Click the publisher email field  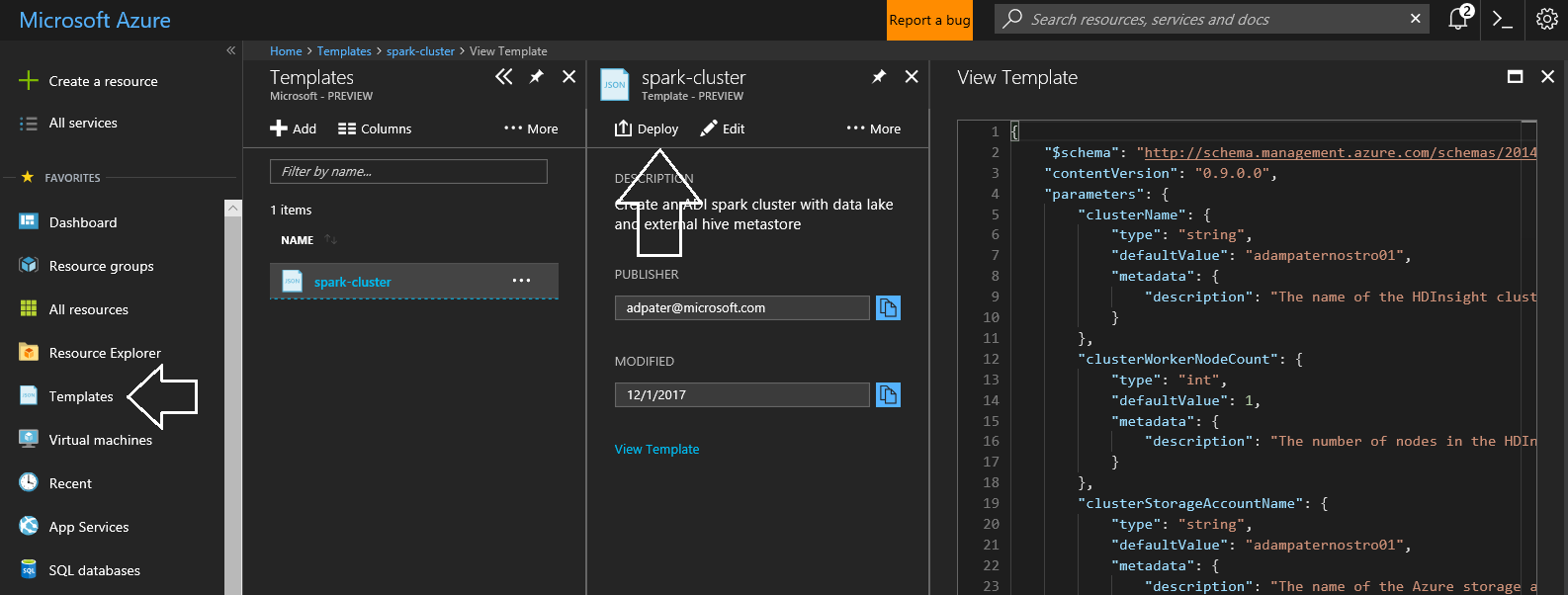coord(741,307)
